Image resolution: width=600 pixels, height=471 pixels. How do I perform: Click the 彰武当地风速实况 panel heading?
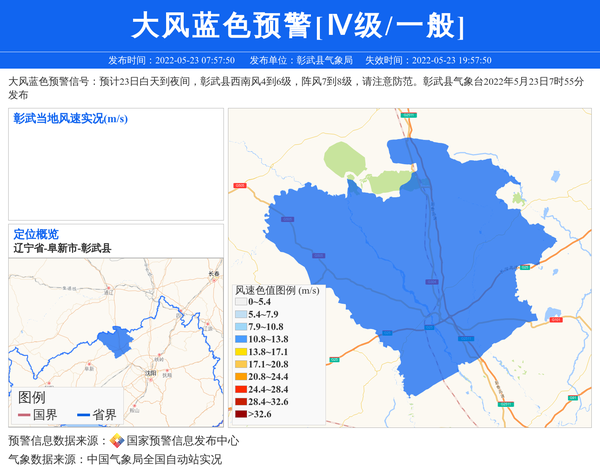(70, 119)
